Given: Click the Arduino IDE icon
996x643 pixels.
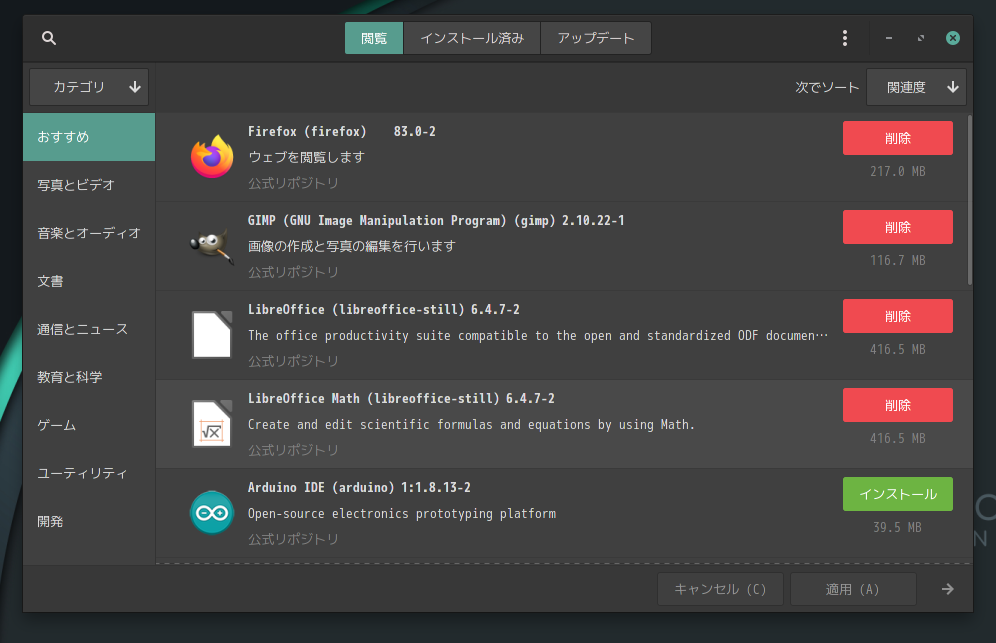Looking at the screenshot, I should [x=212, y=513].
